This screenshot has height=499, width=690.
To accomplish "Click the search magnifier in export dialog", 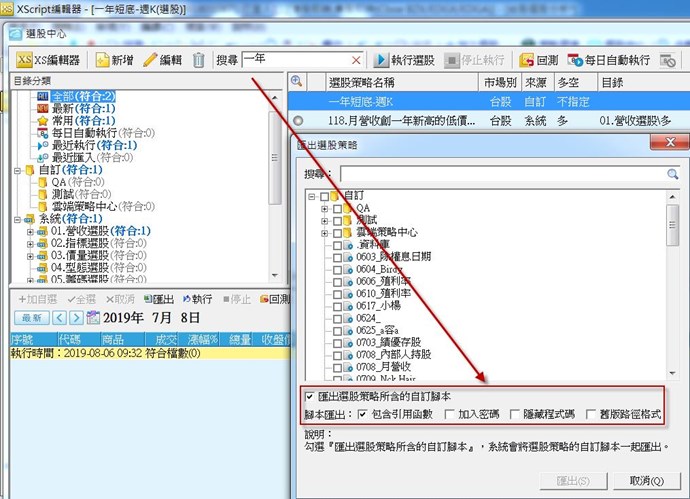I will point(672,174).
